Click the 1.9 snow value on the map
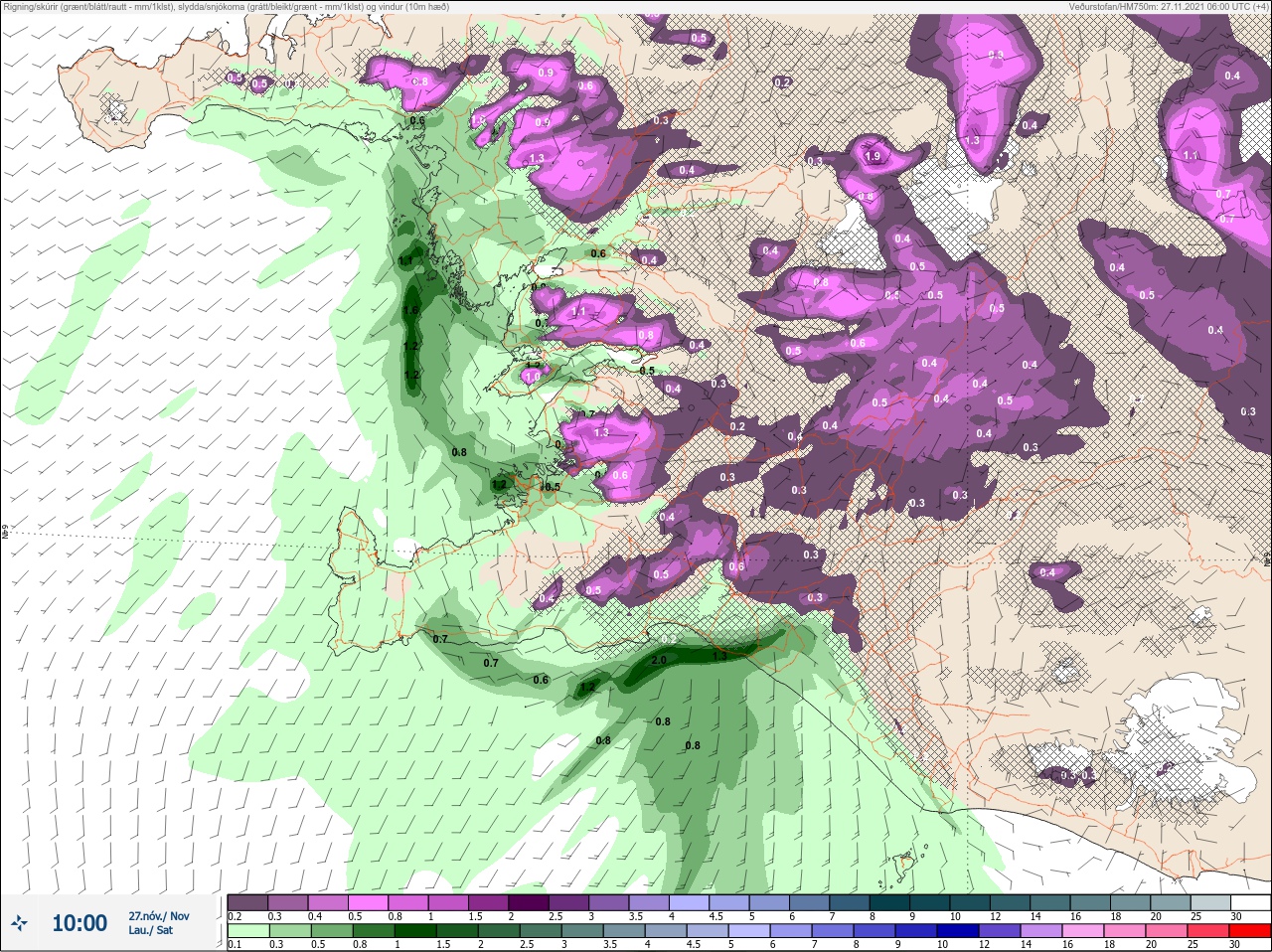The width and height of the screenshot is (1272, 952). coord(874,157)
